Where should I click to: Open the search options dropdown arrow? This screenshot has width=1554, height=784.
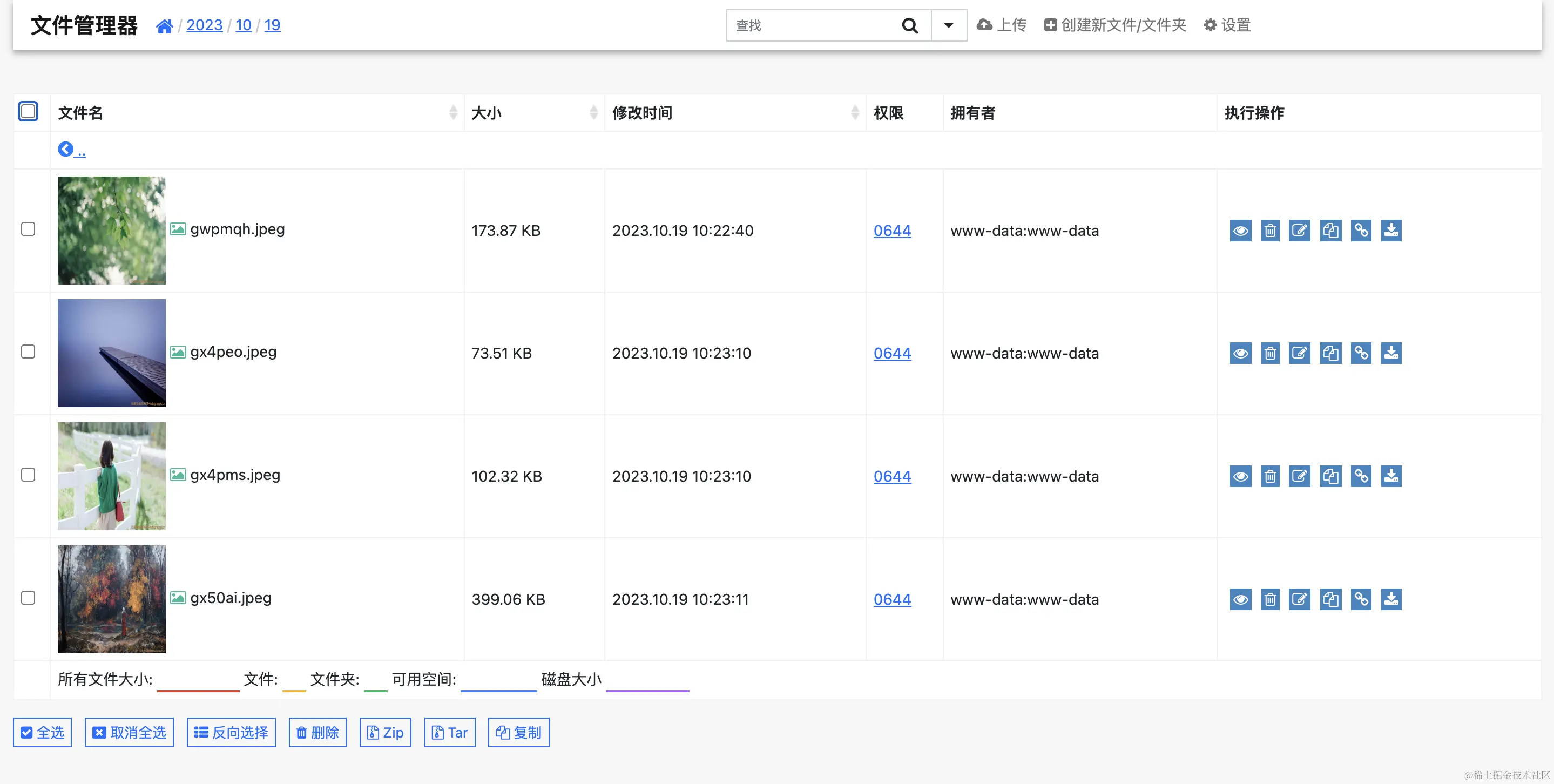click(x=948, y=25)
